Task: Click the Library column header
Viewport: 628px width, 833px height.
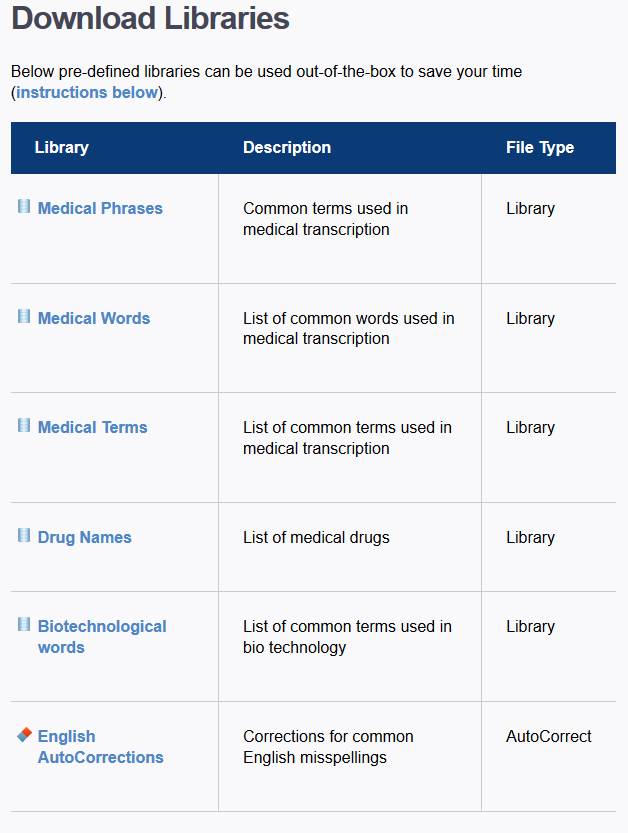Action: [62, 147]
